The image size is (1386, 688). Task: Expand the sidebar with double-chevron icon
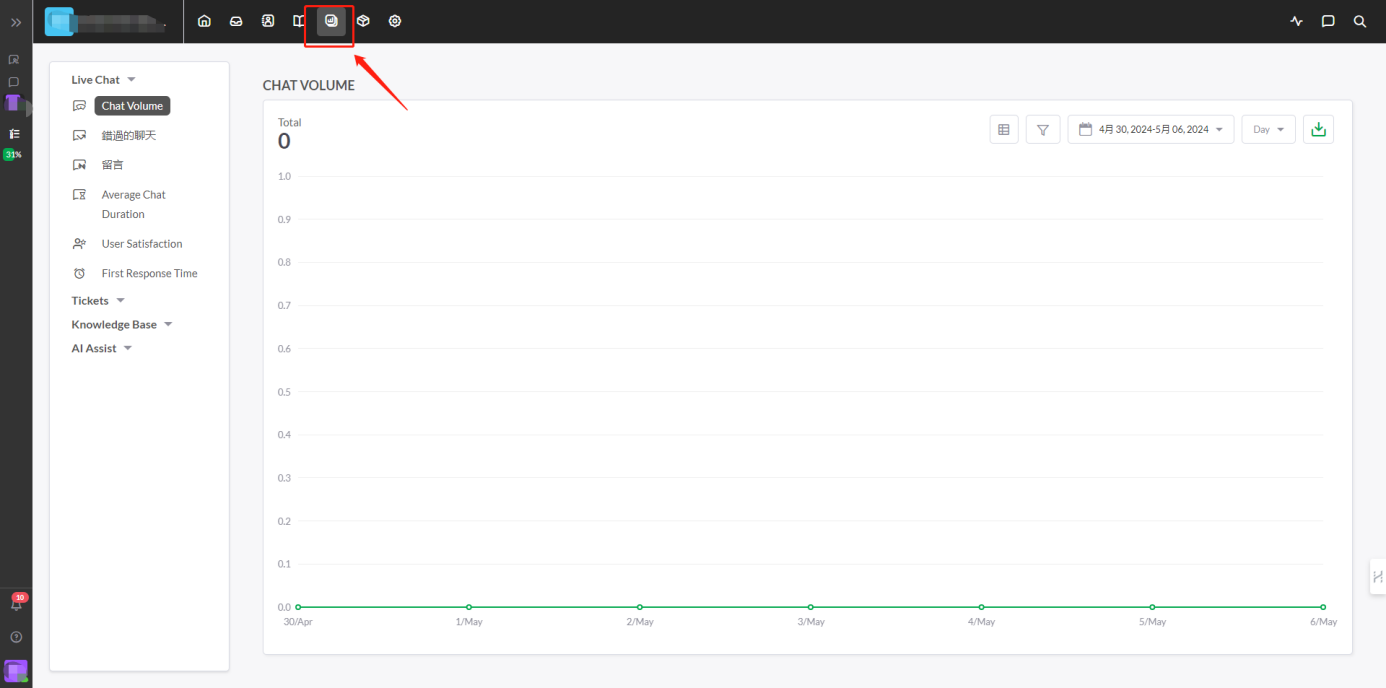[16, 22]
